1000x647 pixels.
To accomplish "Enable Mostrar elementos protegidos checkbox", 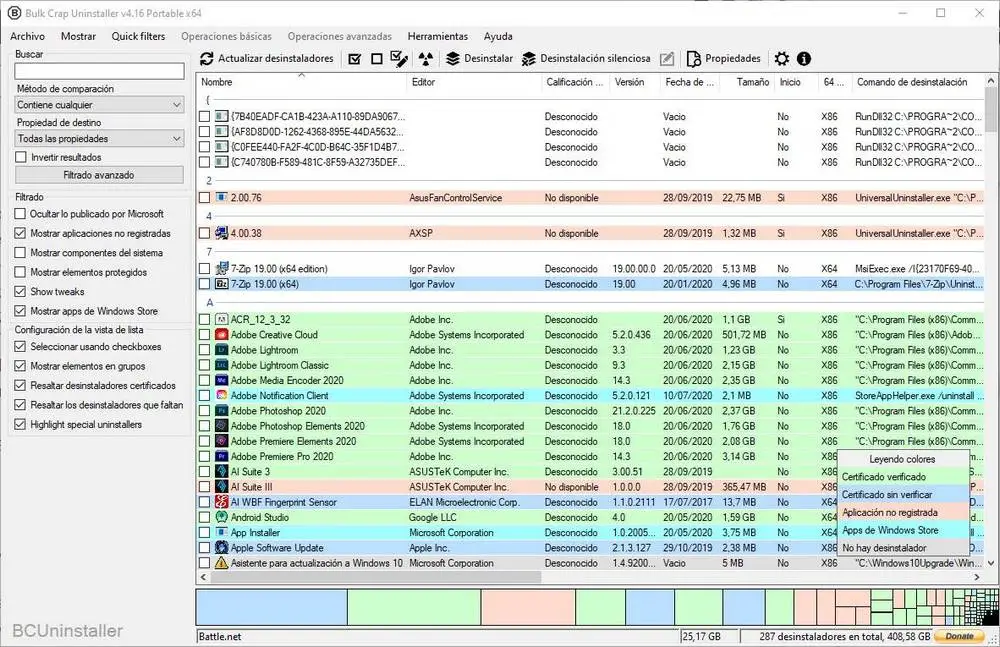I will [20, 272].
